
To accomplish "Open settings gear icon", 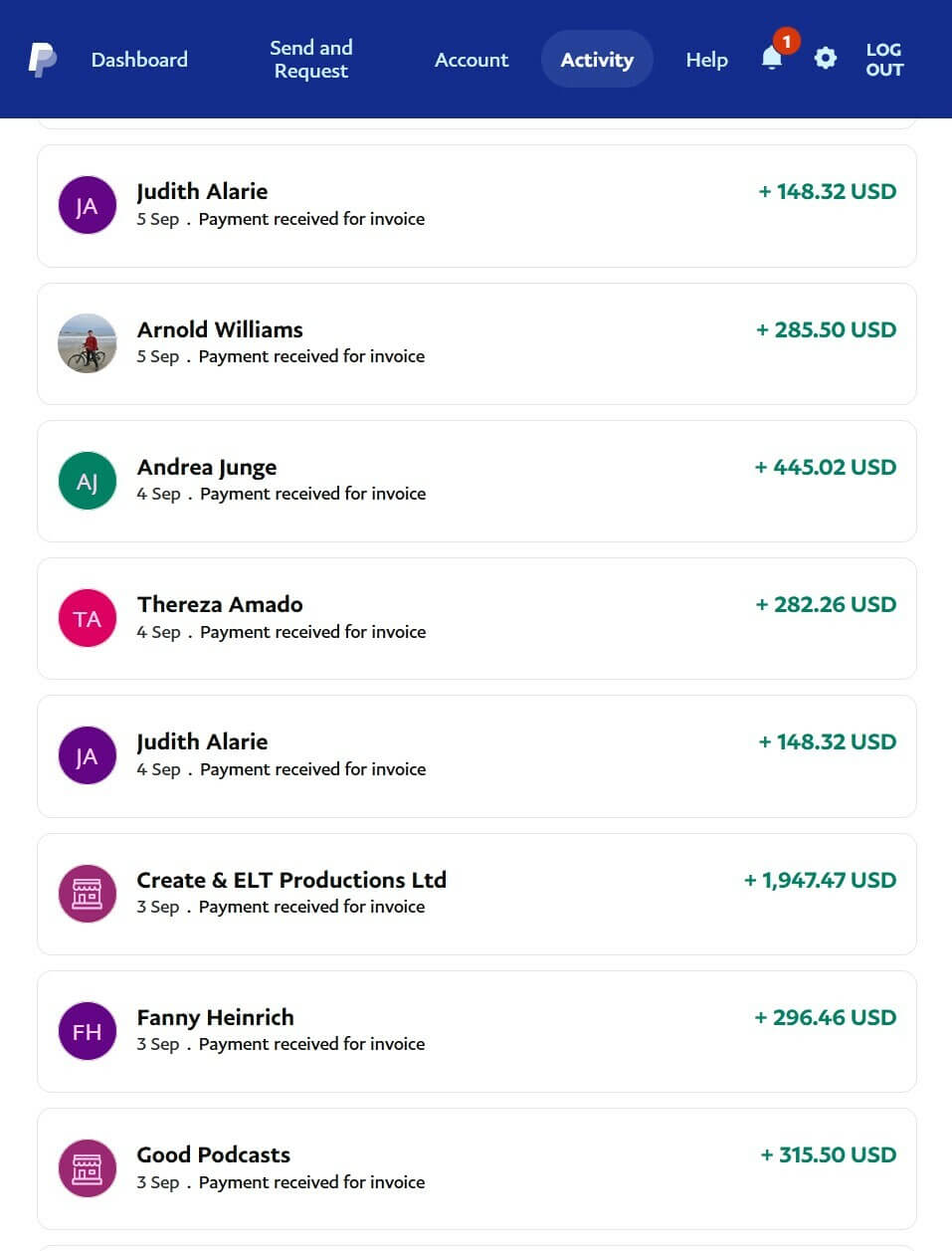I will [x=825, y=59].
